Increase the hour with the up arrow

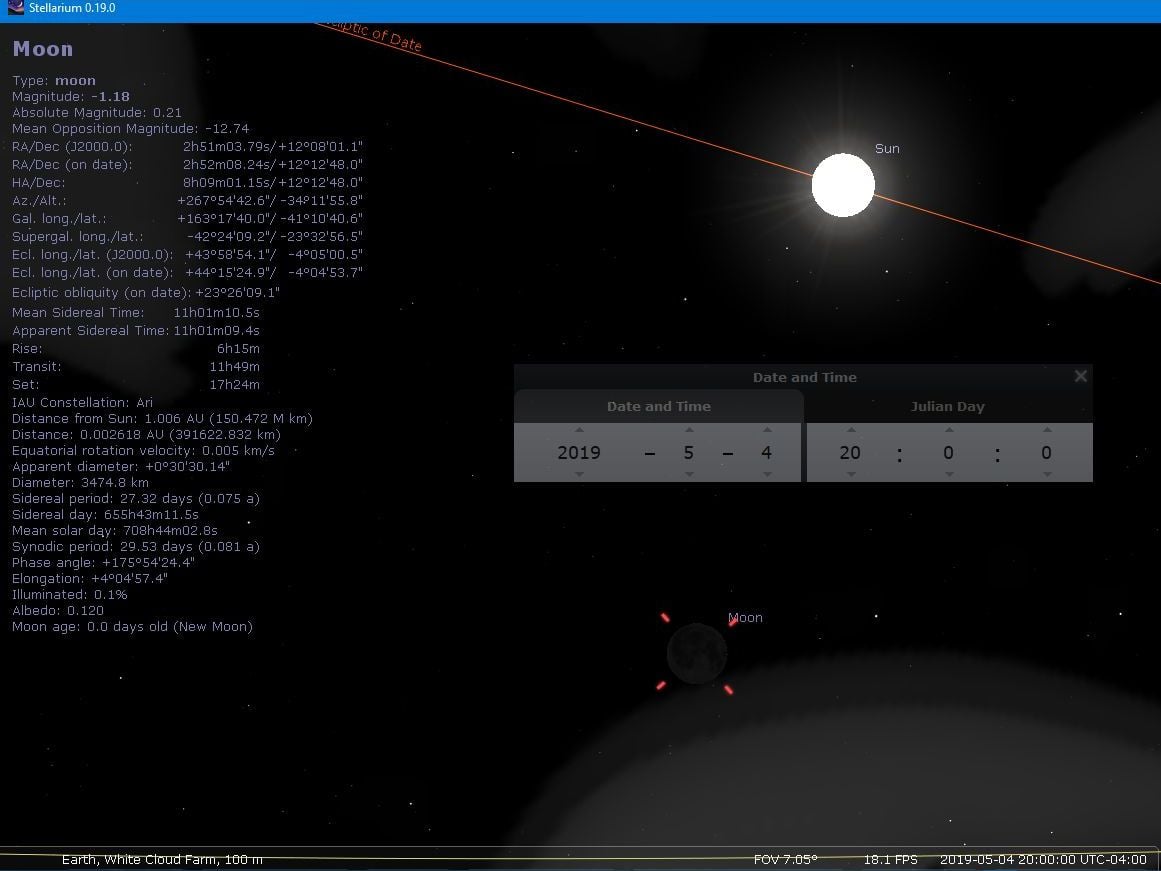click(850, 431)
